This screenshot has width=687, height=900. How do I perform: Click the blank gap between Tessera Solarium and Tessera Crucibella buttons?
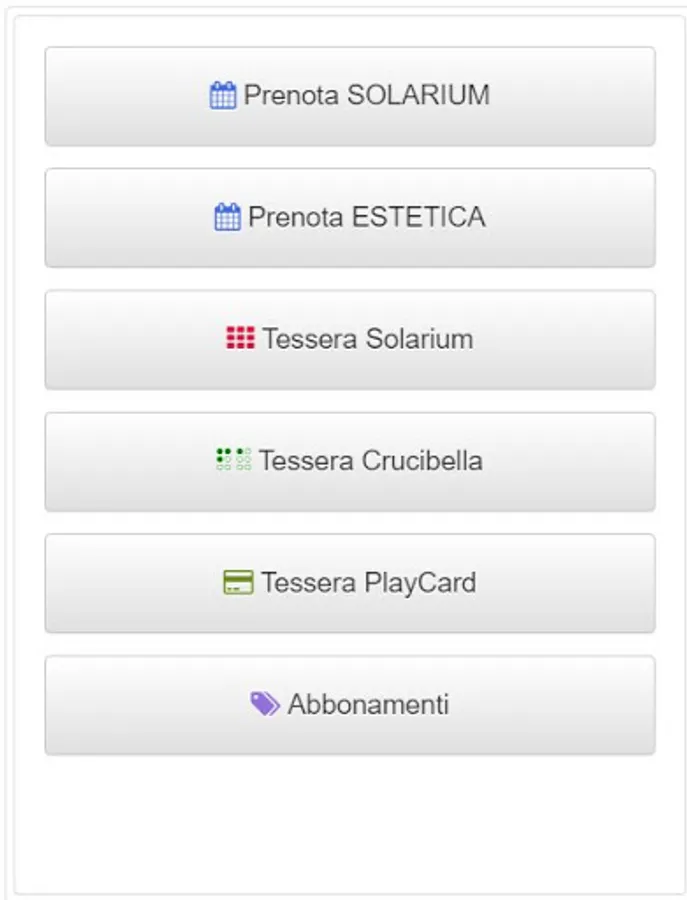(350, 401)
